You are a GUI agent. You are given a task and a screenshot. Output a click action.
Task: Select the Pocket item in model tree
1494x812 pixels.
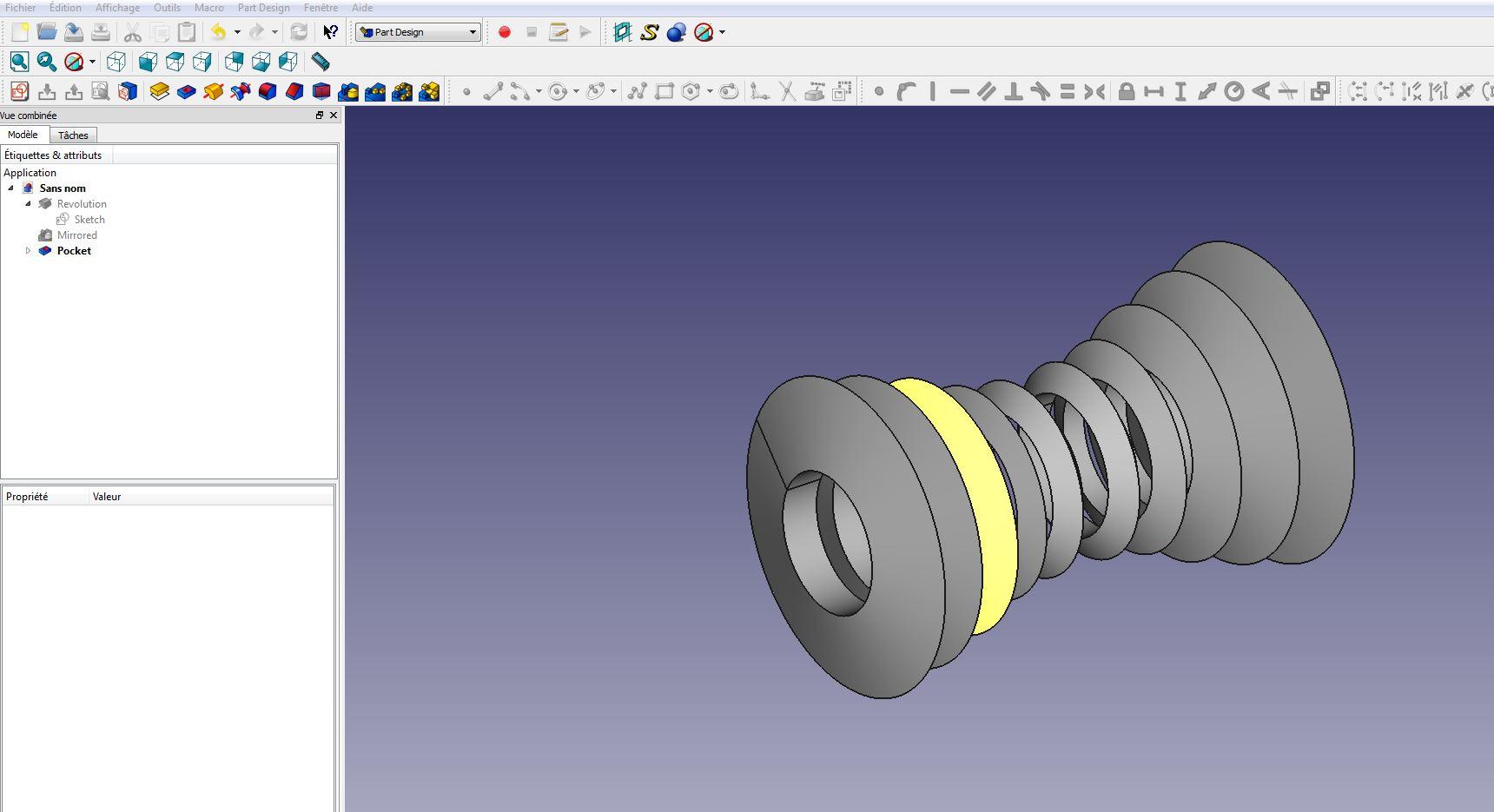[74, 251]
